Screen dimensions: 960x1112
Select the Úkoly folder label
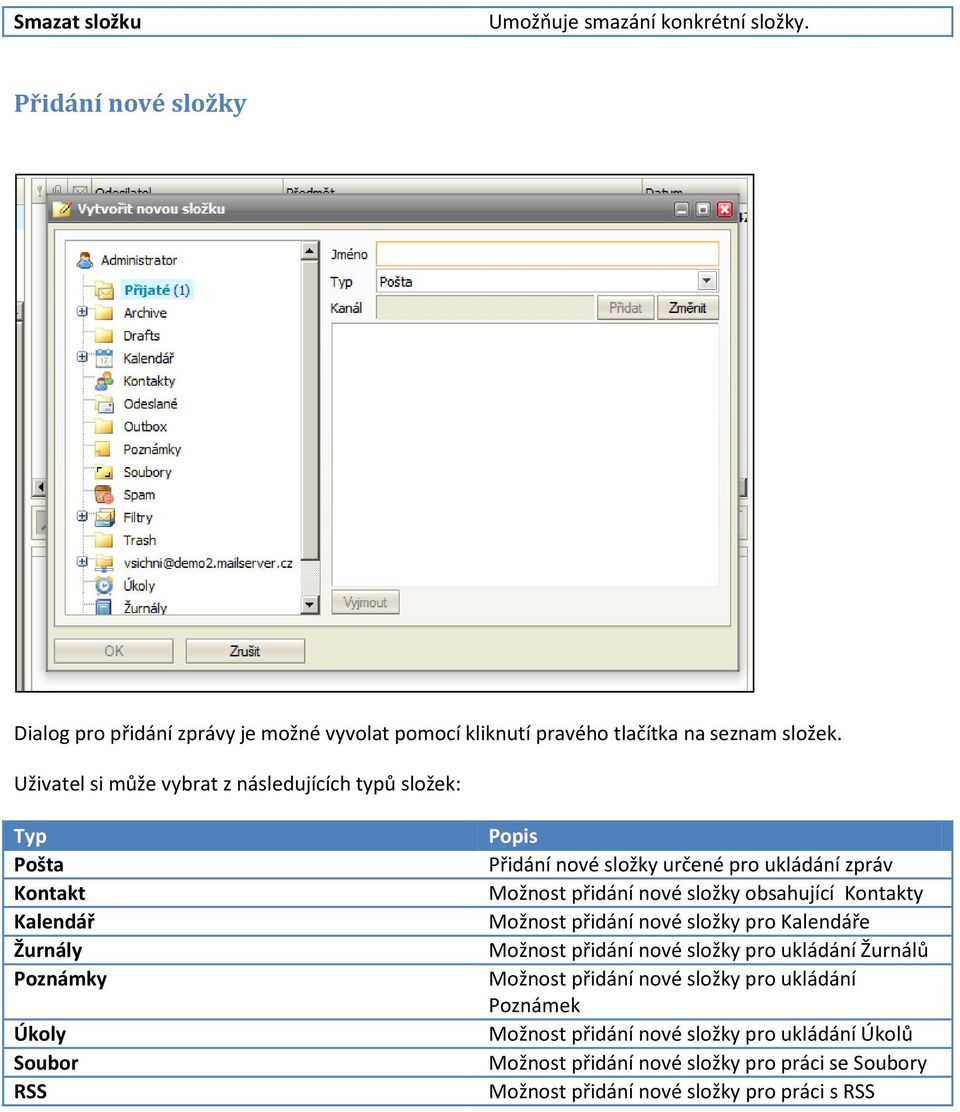click(x=139, y=585)
